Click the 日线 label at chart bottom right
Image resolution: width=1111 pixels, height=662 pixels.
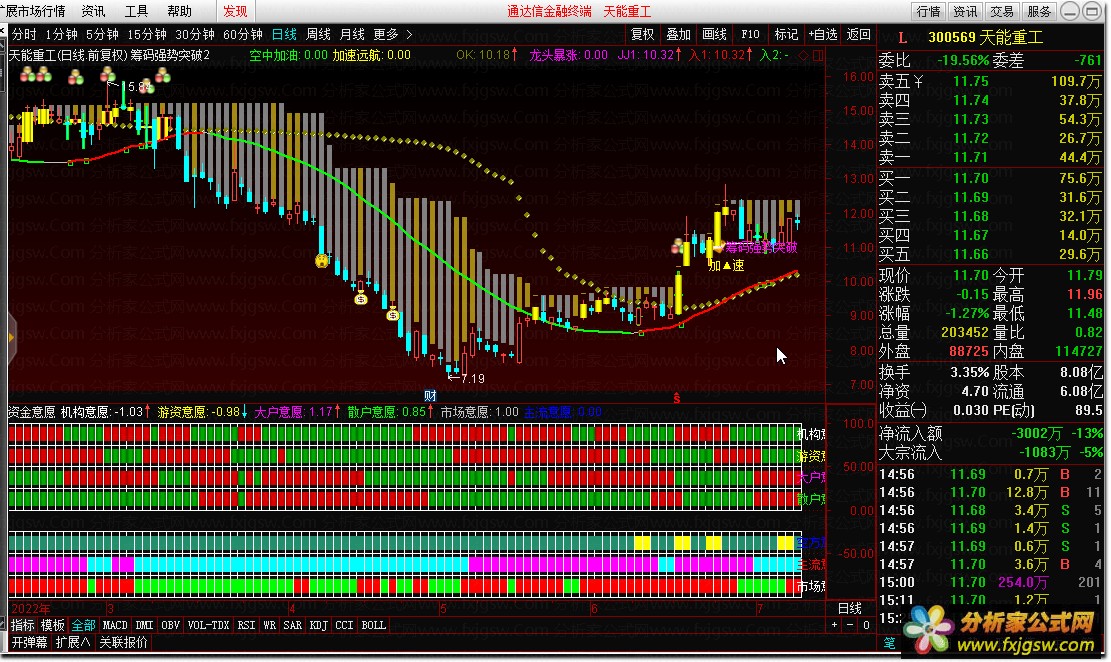click(x=850, y=608)
